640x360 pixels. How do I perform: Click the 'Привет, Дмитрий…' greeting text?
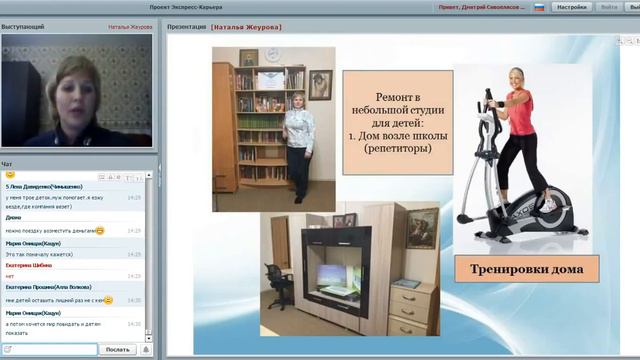[x=482, y=7]
